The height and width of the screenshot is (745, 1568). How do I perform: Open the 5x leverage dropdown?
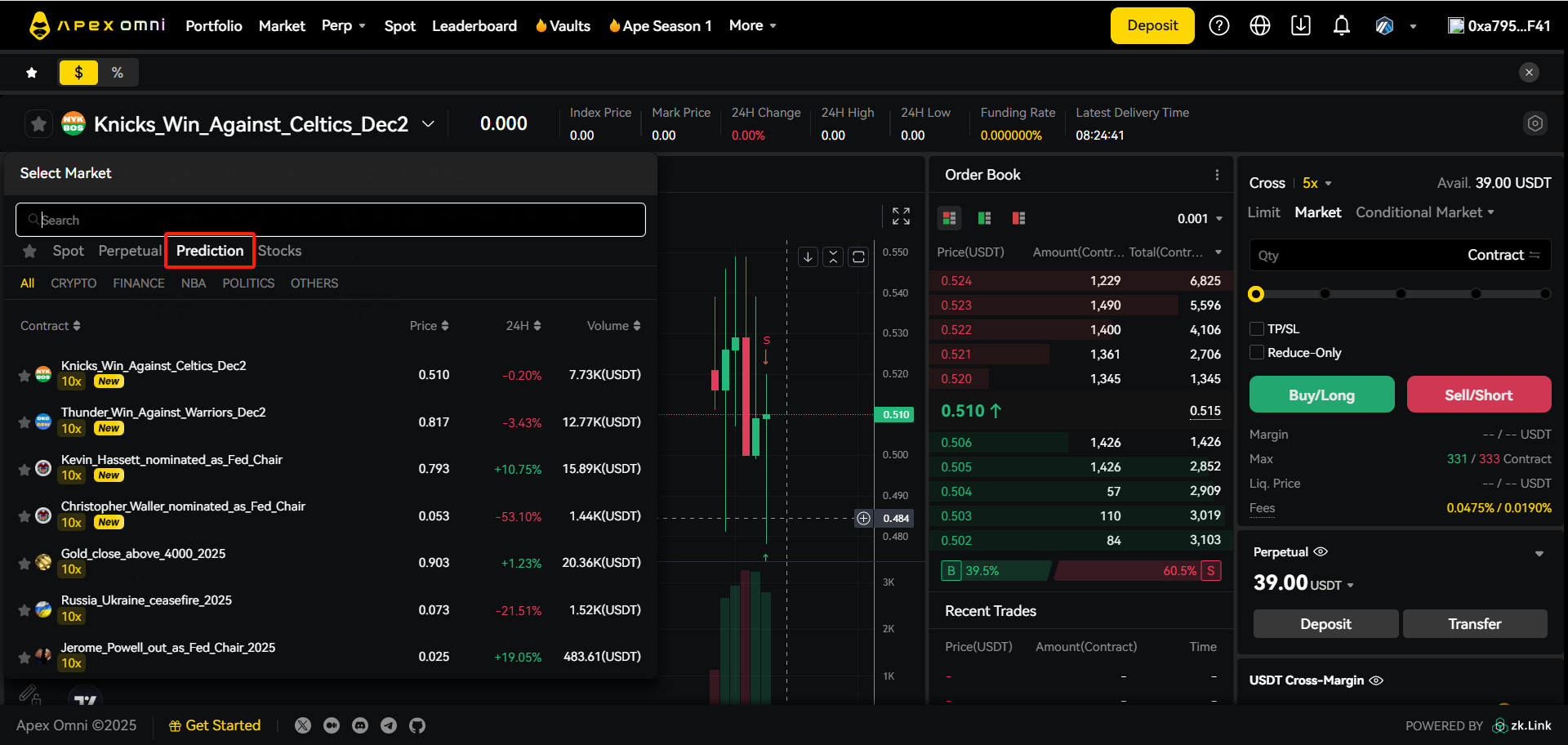1316,183
